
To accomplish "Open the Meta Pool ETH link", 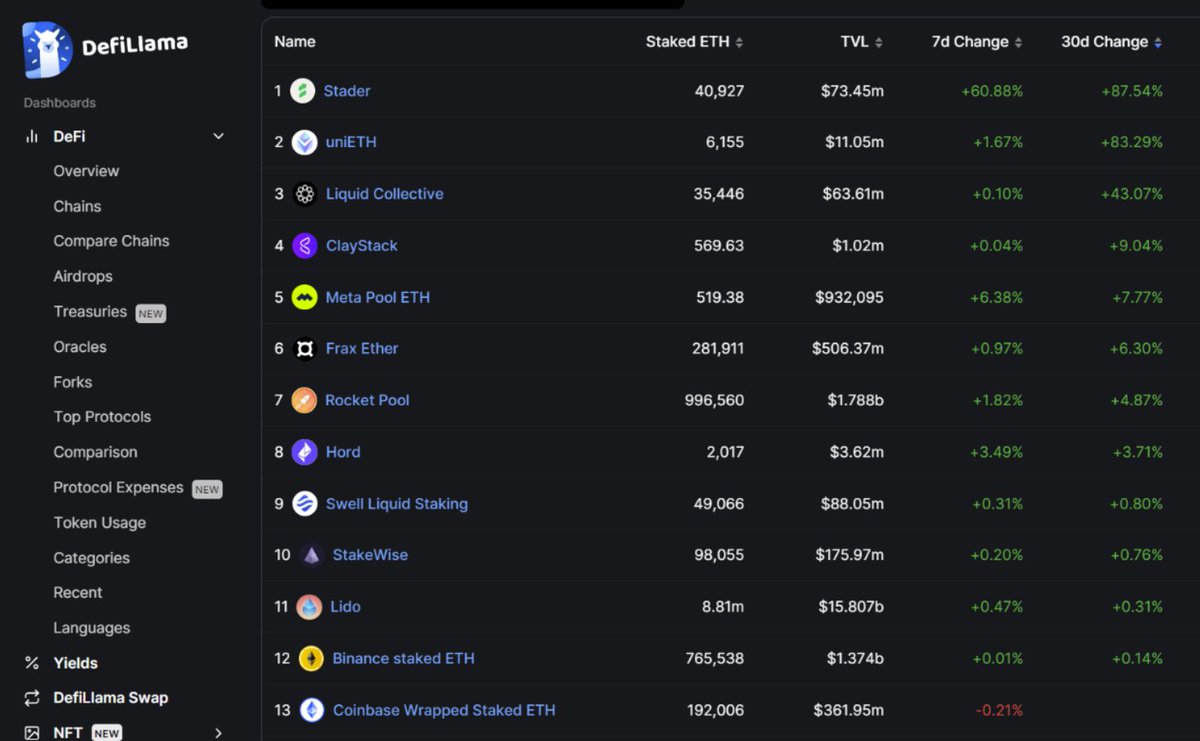I will pos(378,297).
